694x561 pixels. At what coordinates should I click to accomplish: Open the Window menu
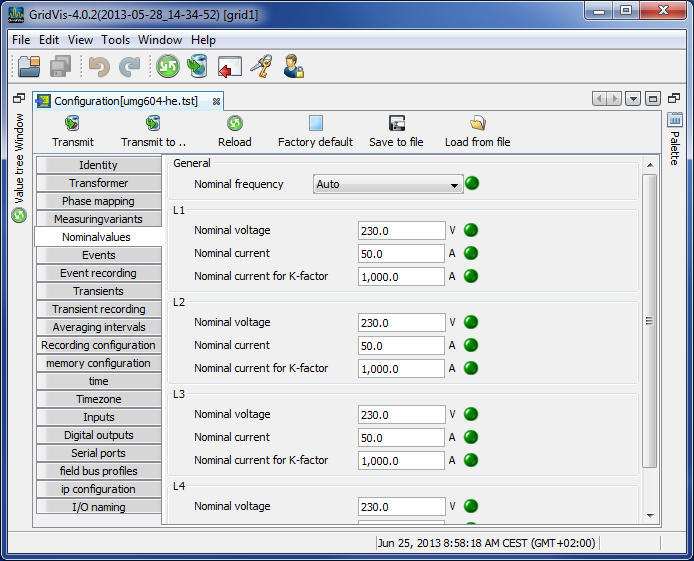click(x=160, y=40)
